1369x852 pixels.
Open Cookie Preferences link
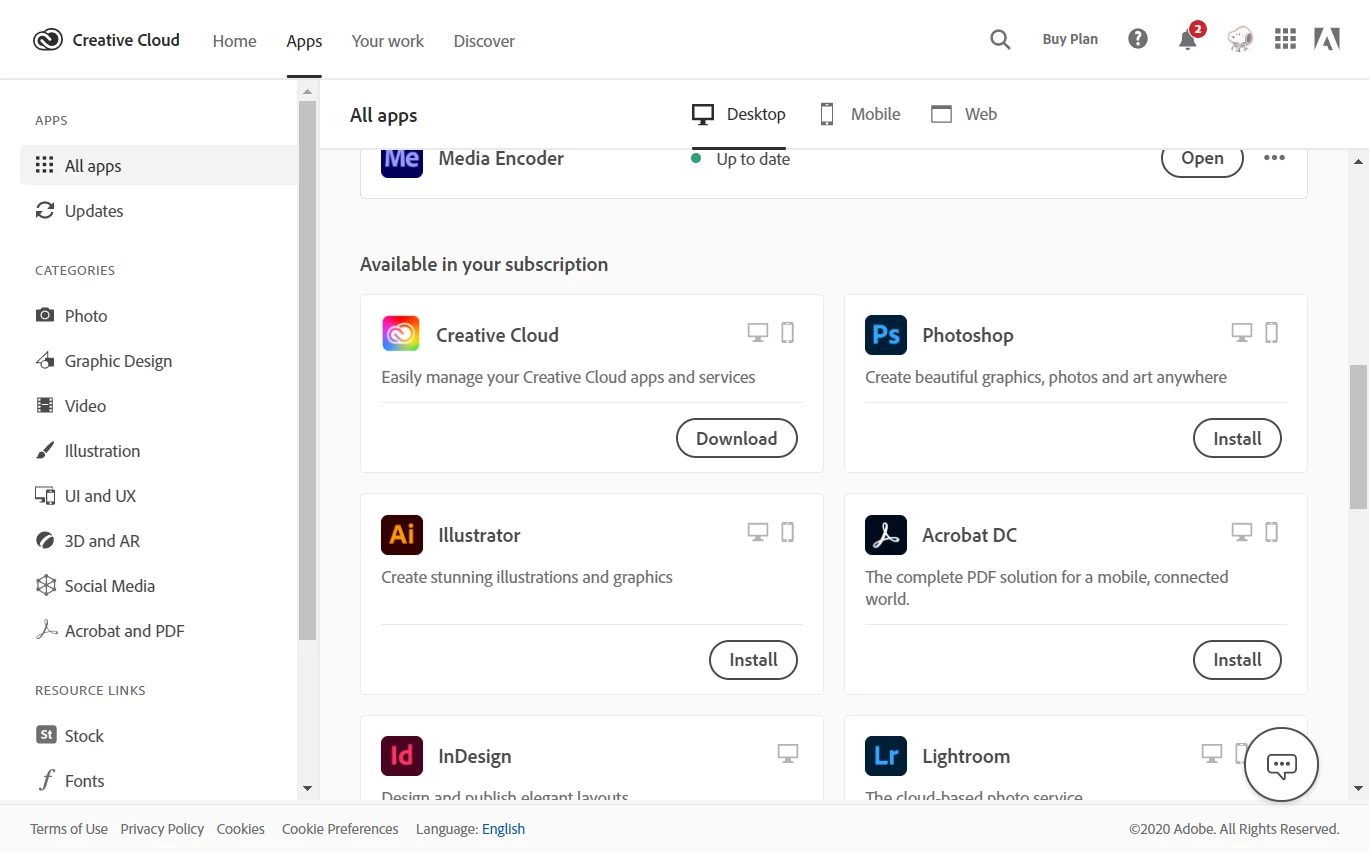coord(340,829)
